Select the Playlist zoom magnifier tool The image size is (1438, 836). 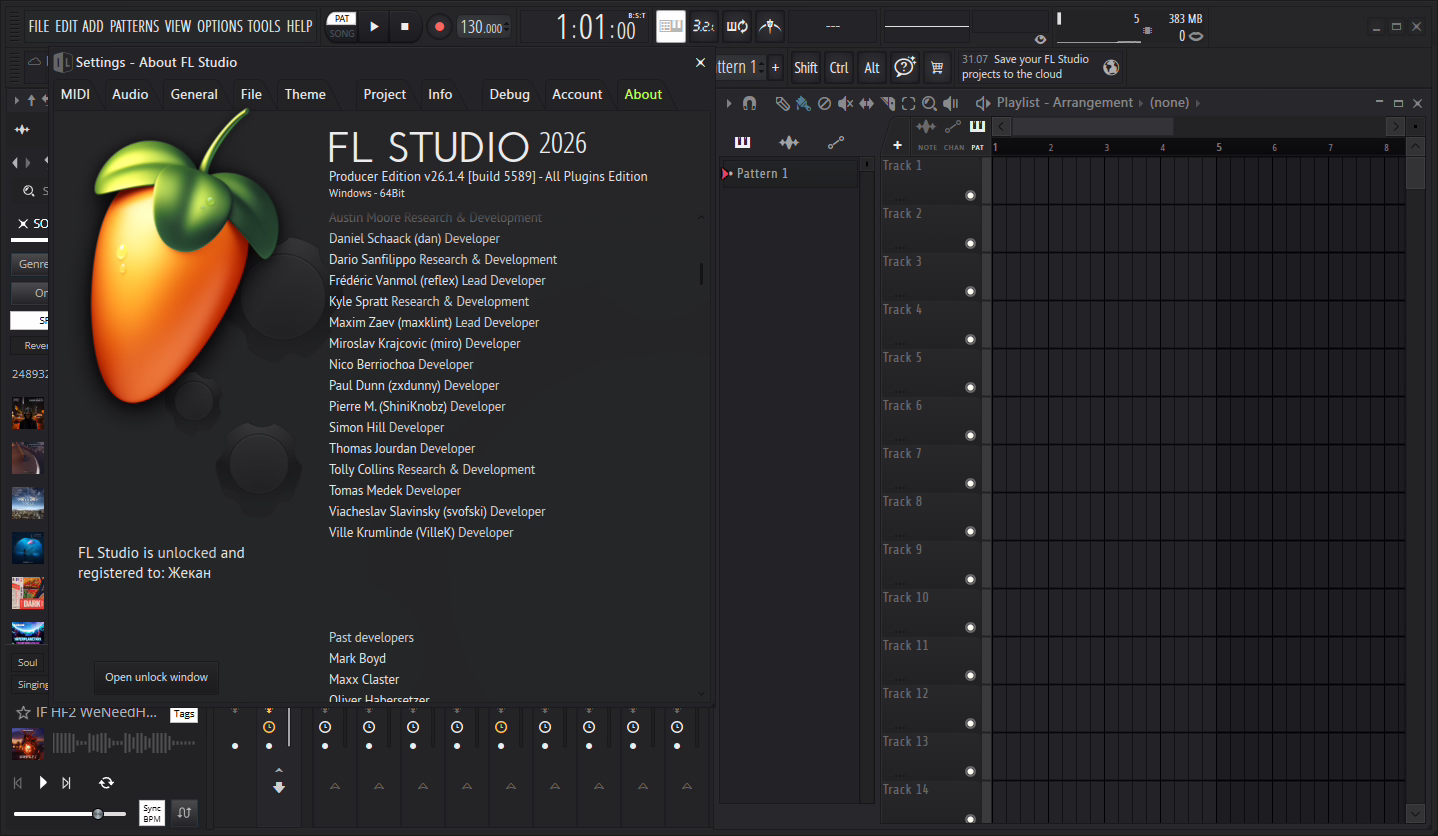tap(929, 103)
